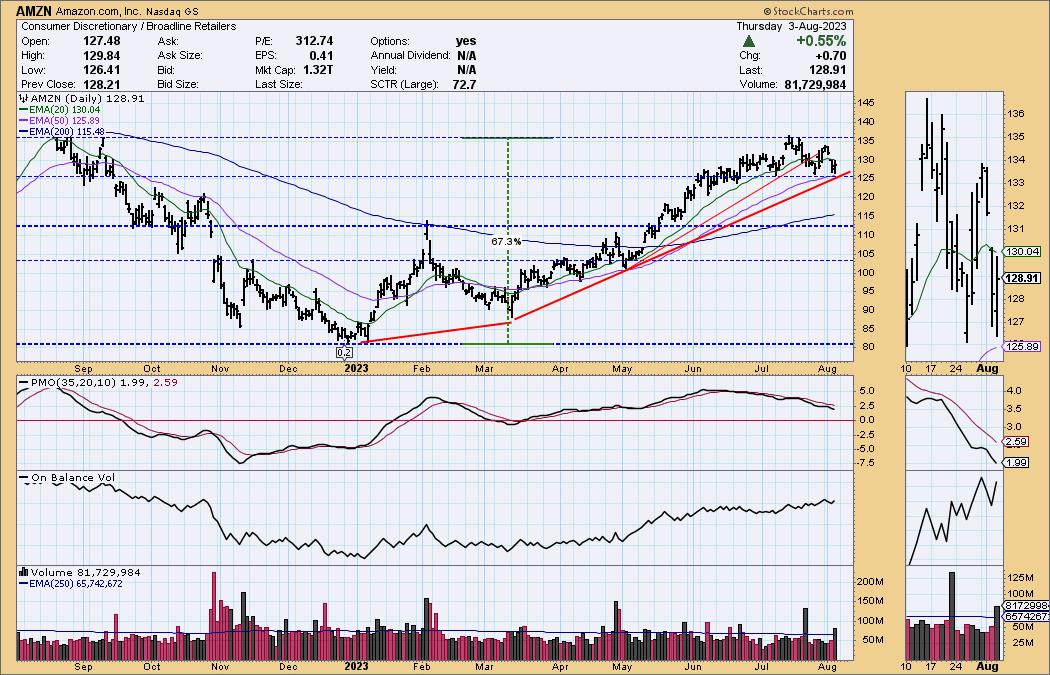Click the P/E value 312.74
Image resolution: width=1050 pixels, height=675 pixels.
click(x=314, y=41)
